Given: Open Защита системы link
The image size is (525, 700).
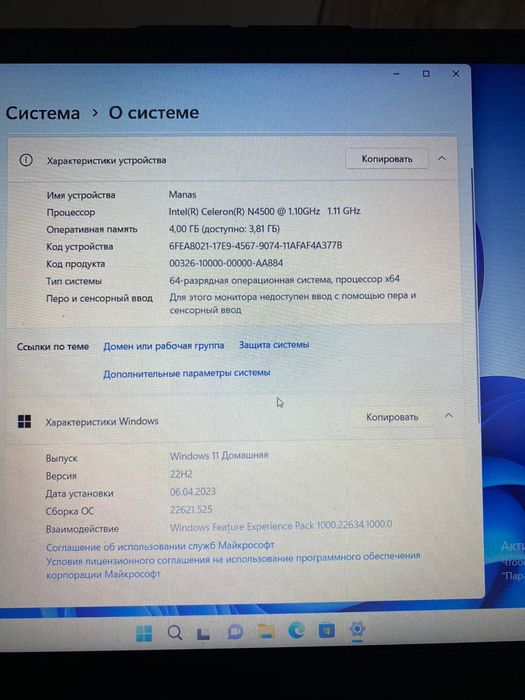Looking at the screenshot, I should (274, 345).
